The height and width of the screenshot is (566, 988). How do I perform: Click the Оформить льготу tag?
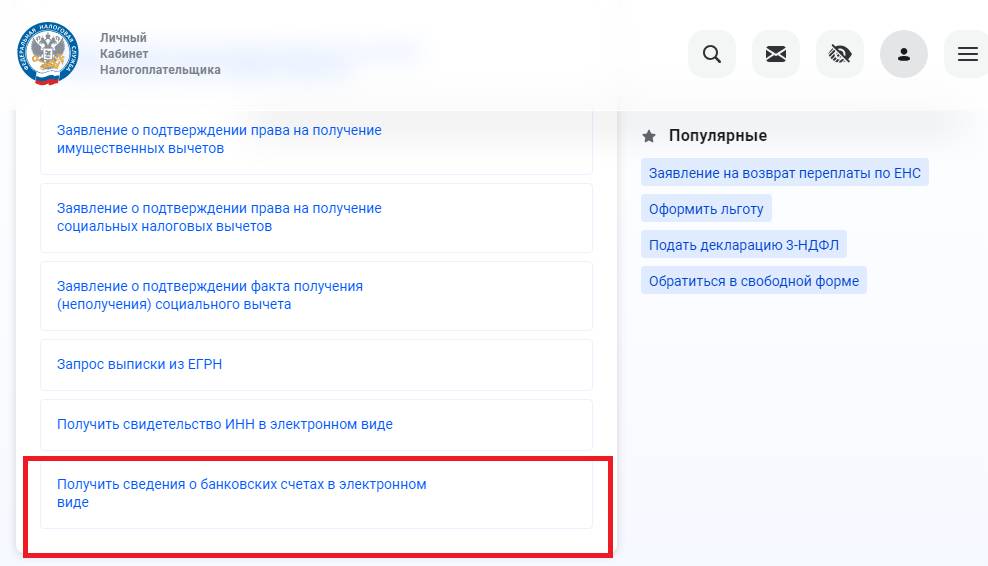pos(706,209)
